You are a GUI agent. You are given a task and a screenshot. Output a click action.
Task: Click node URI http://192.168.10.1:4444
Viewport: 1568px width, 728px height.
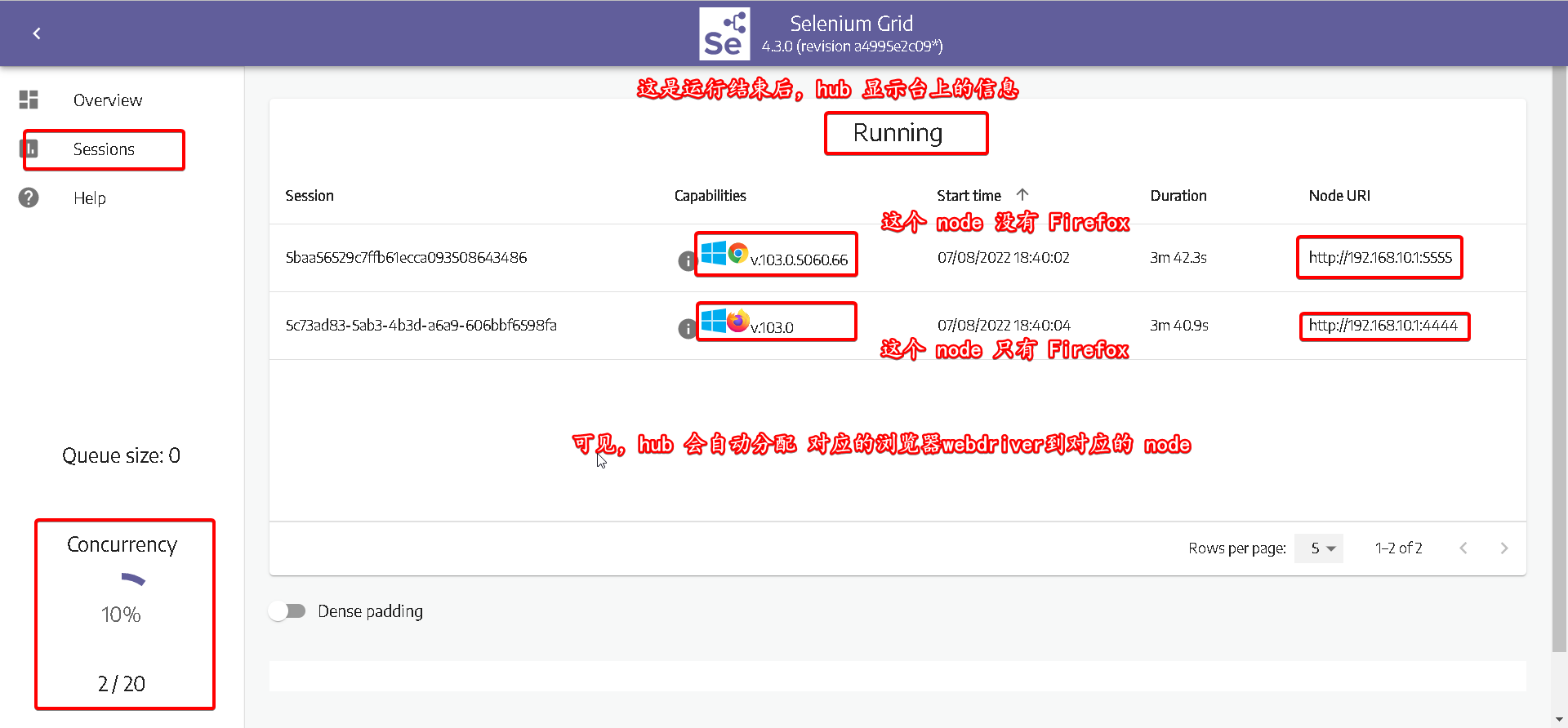pos(1383,326)
